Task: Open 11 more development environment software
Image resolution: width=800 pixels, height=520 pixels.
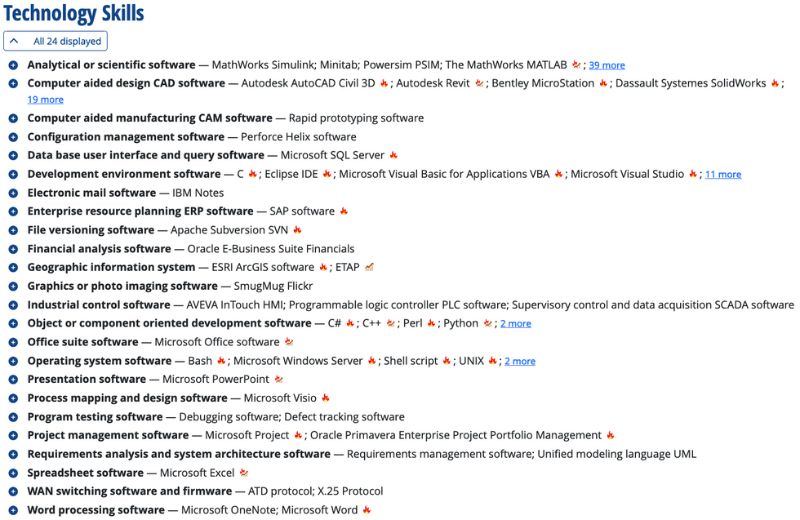Action: click(723, 174)
